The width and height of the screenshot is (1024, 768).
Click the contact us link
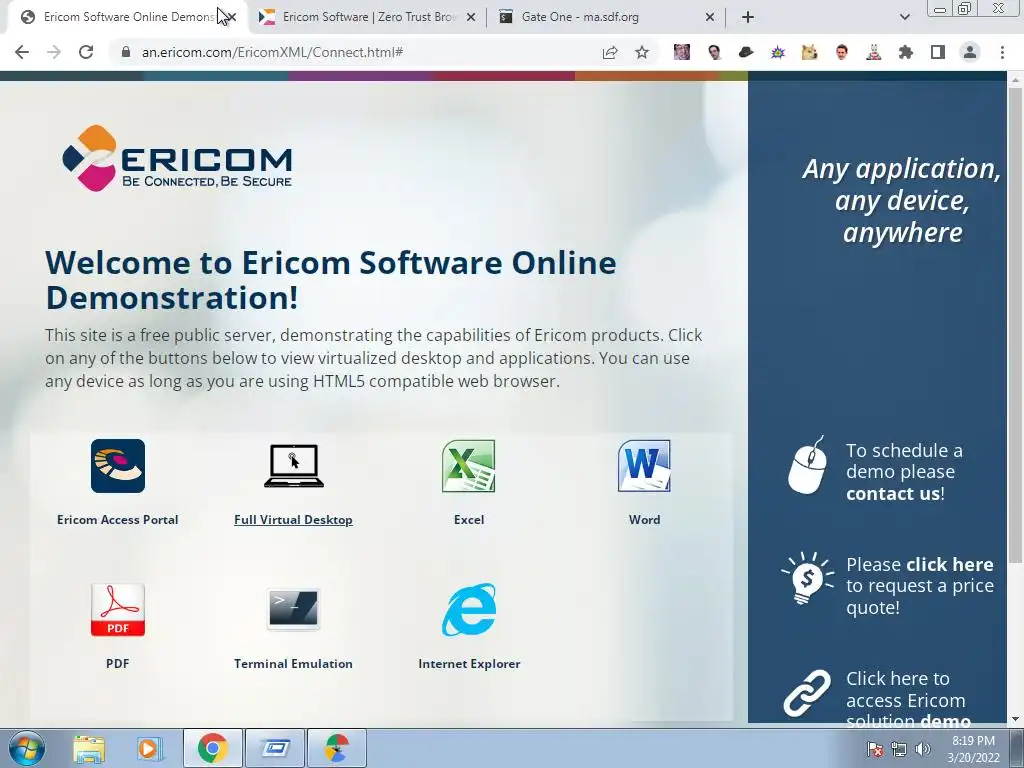(x=893, y=494)
